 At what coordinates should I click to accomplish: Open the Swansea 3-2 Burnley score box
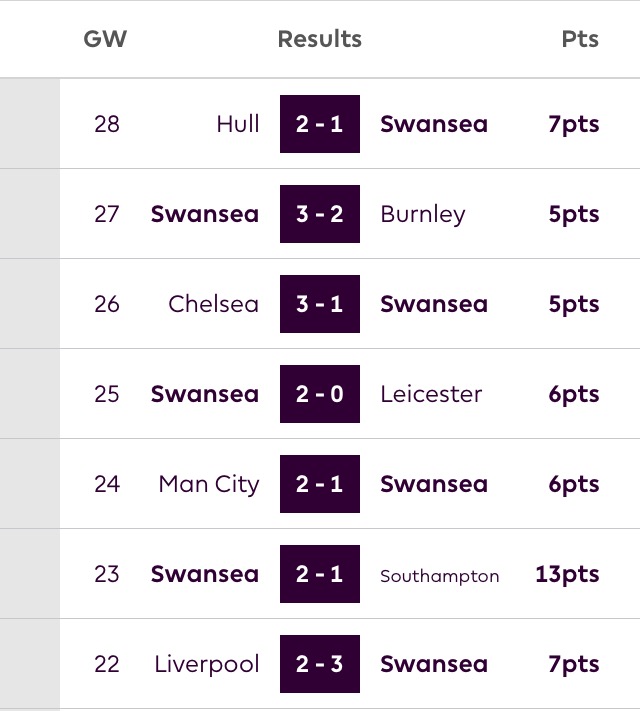320,214
